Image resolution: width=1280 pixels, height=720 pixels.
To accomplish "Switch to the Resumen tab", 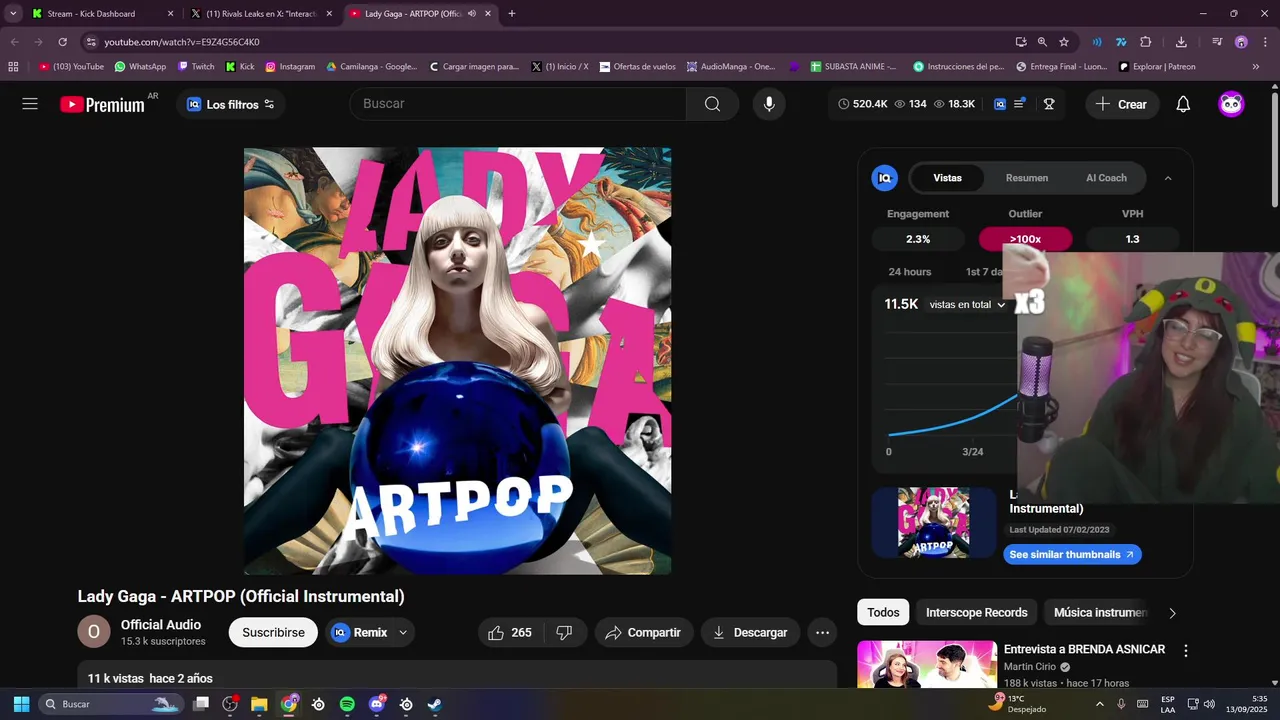I will pos(1027,178).
